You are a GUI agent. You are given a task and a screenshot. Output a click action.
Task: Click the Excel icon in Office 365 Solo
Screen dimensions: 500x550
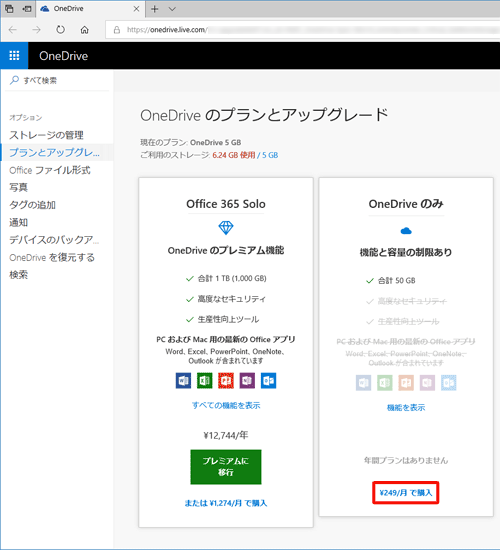tap(205, 381)
